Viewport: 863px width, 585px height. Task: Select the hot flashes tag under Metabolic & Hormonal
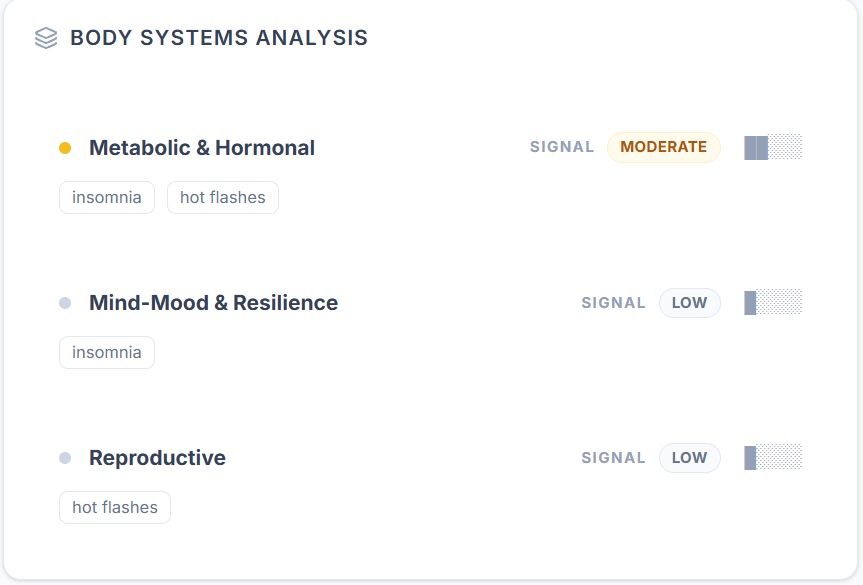pos(222,197)
